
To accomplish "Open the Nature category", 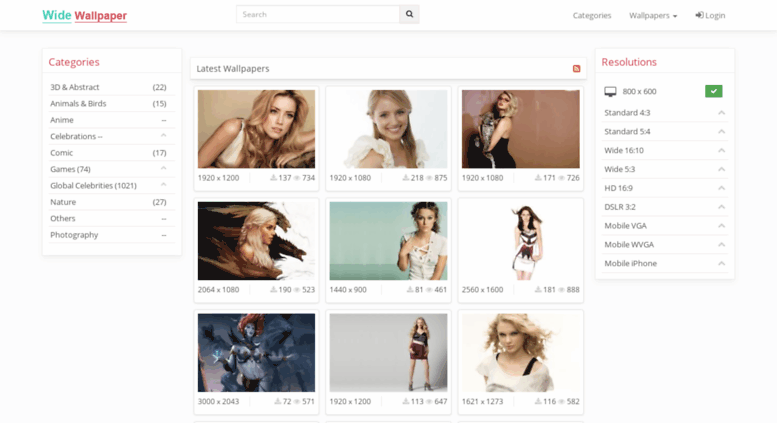I will (x=63, y=202).
